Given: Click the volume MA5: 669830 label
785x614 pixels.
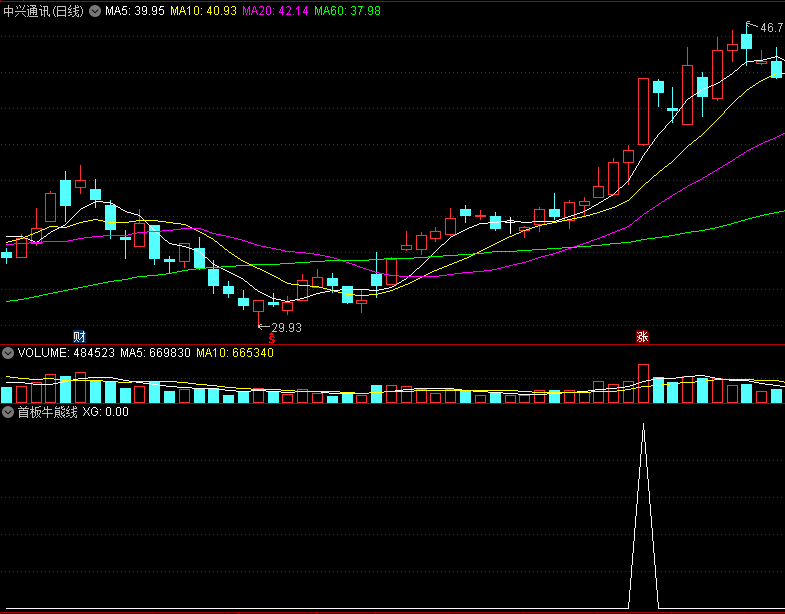Looking at the screenshot, I should pyautogui.click(x=155, y=353).
